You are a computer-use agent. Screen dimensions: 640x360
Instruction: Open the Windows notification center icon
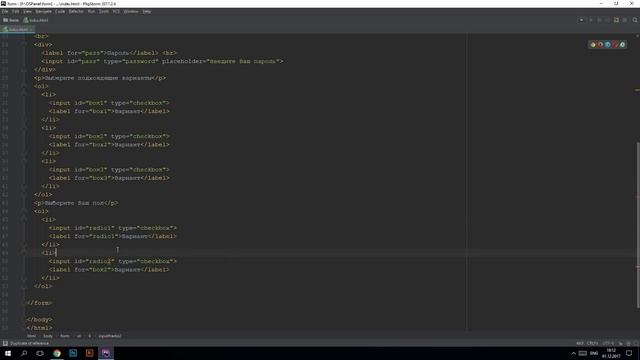[629, 353]
